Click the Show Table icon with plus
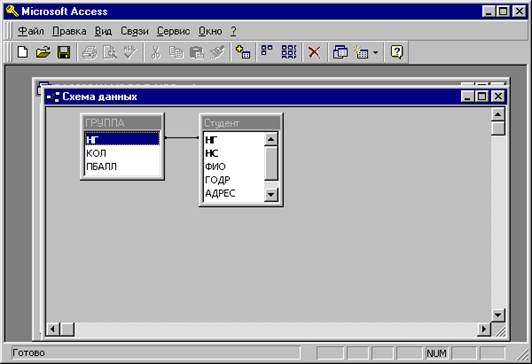This screenshot has width=532, height=364. [x=243, y=52]
